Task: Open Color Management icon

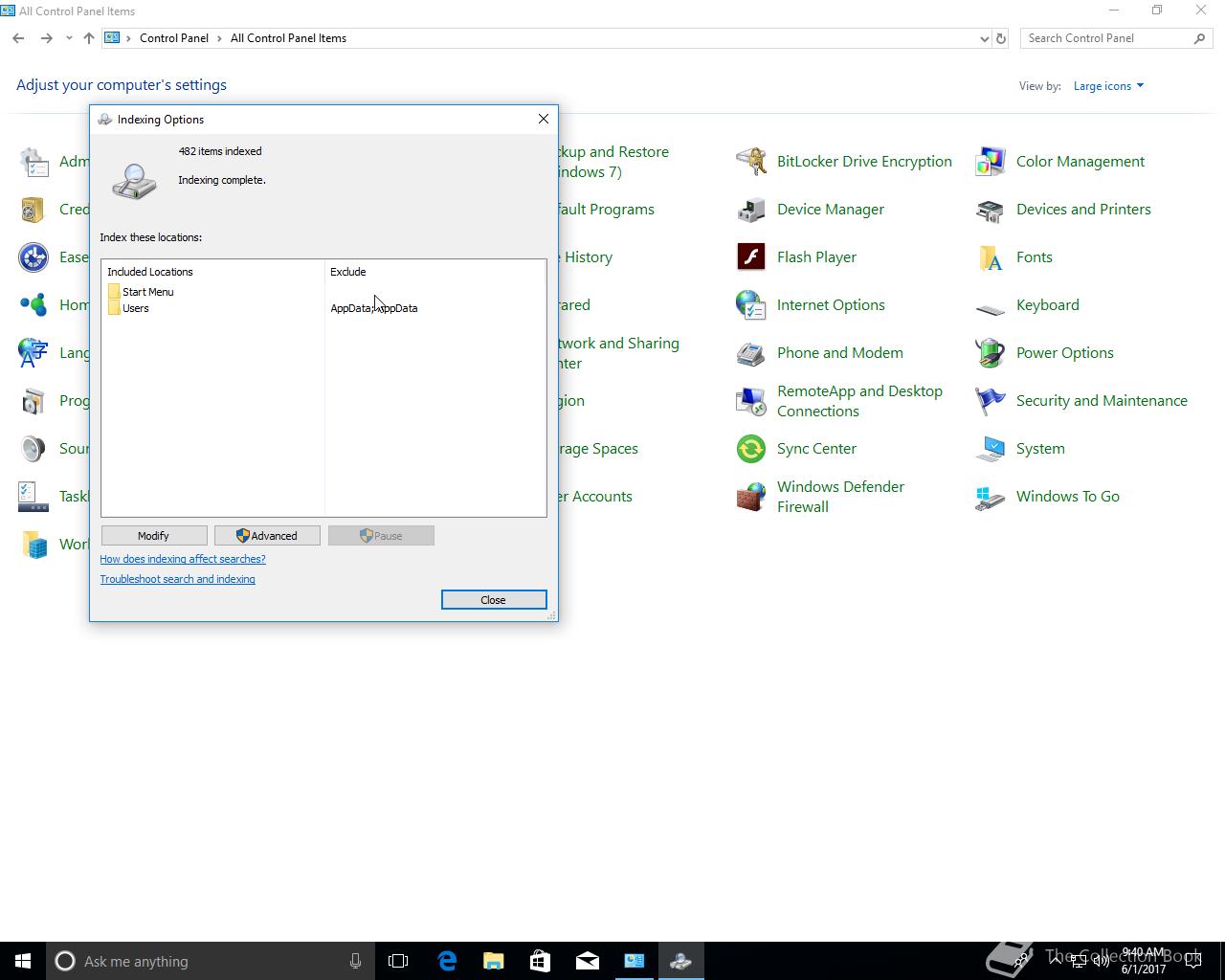Action: [x=991, y=162]
